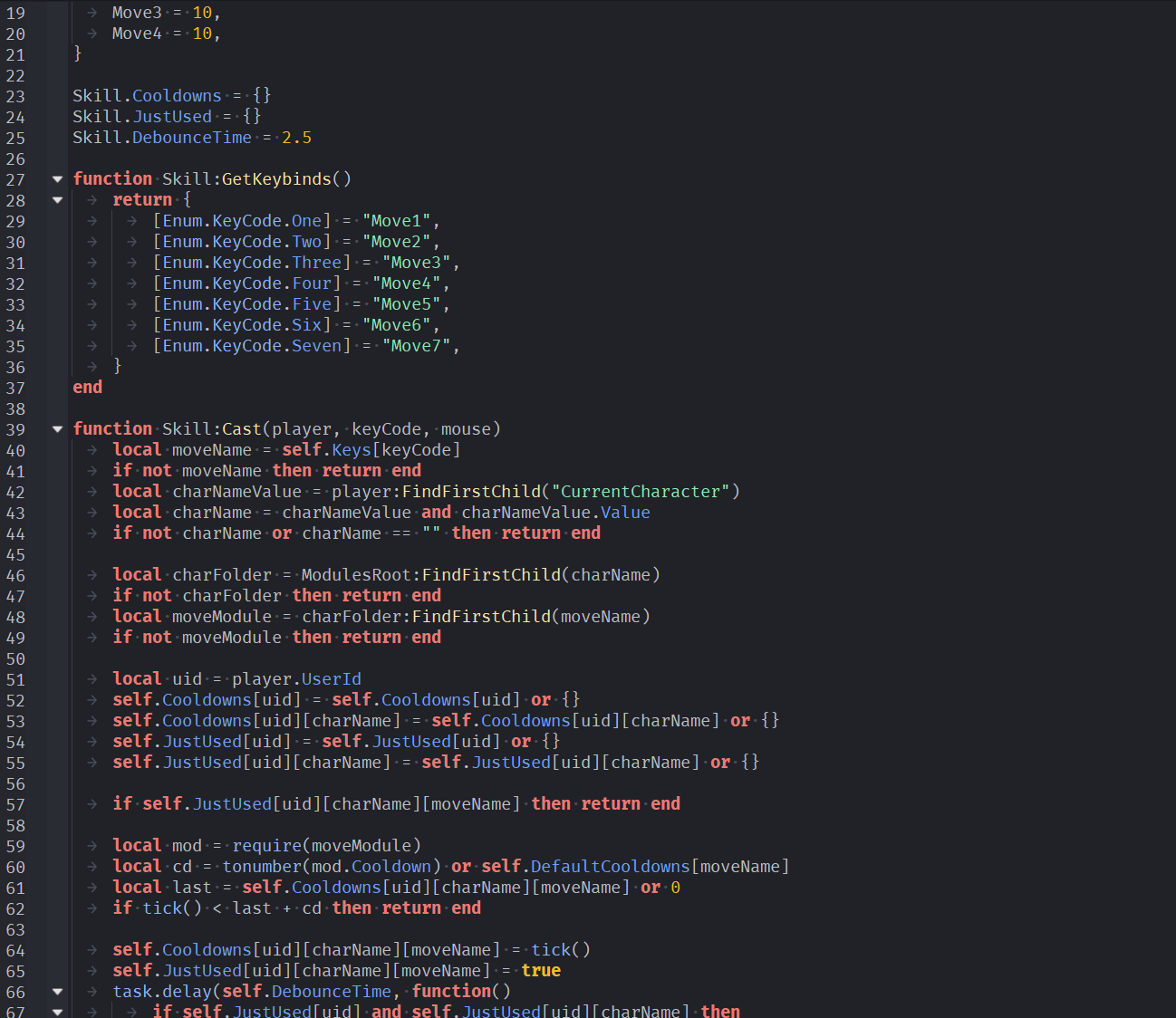Click the Move4 key on line 20
Screen dimensions: 1176x1018
coord(137,34)
